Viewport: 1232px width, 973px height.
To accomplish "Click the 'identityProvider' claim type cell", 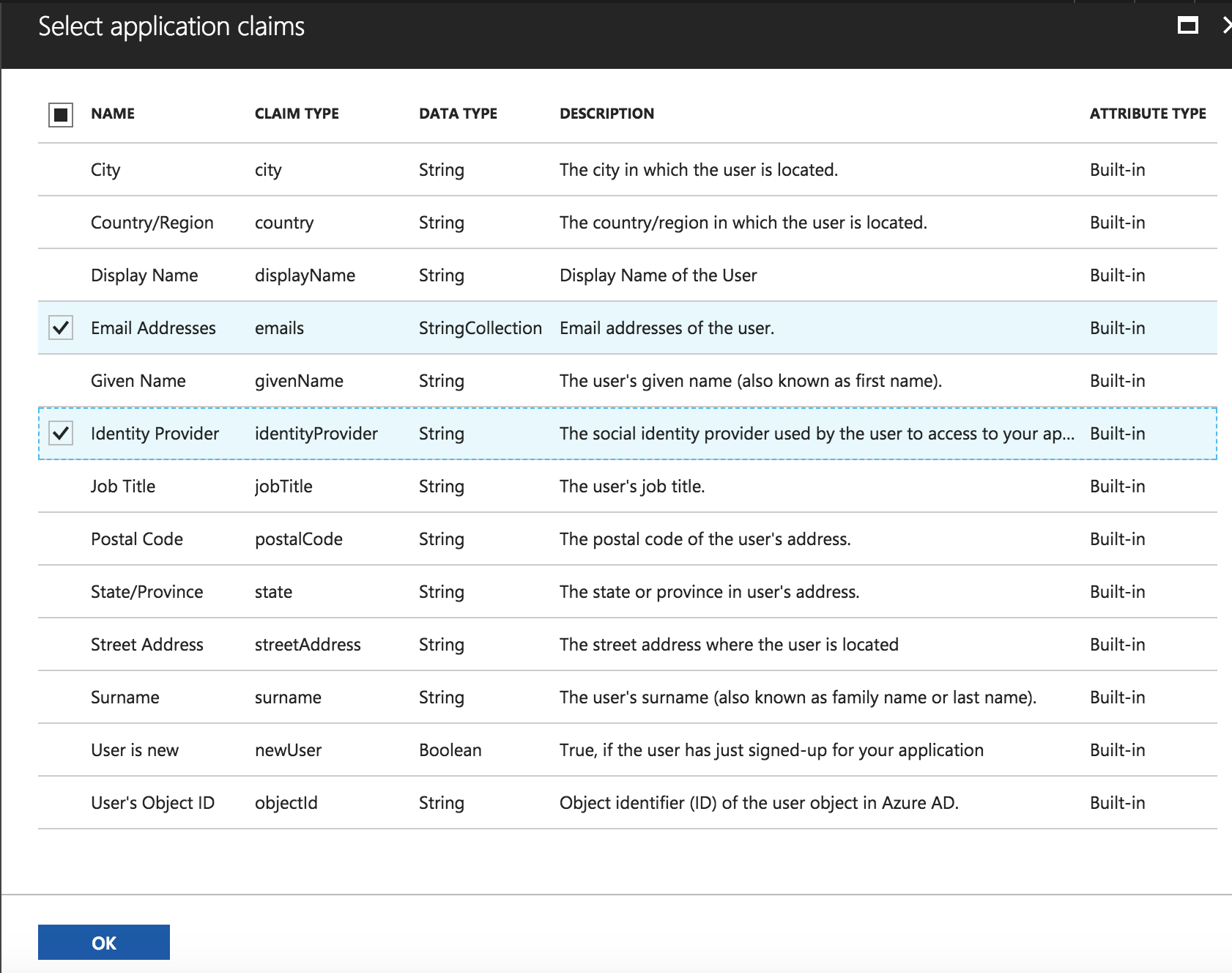I will pyautogui.click(x=316, y=433).
